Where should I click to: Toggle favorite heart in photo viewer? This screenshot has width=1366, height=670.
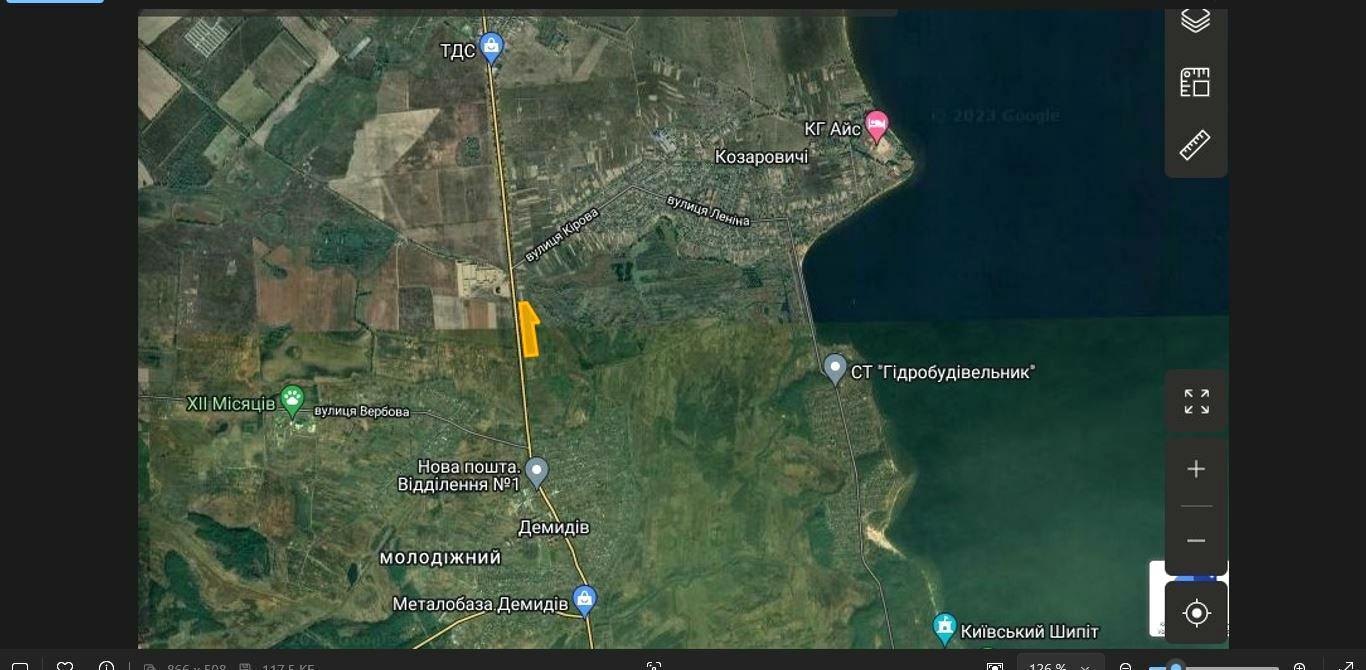(x=65, y=666)
